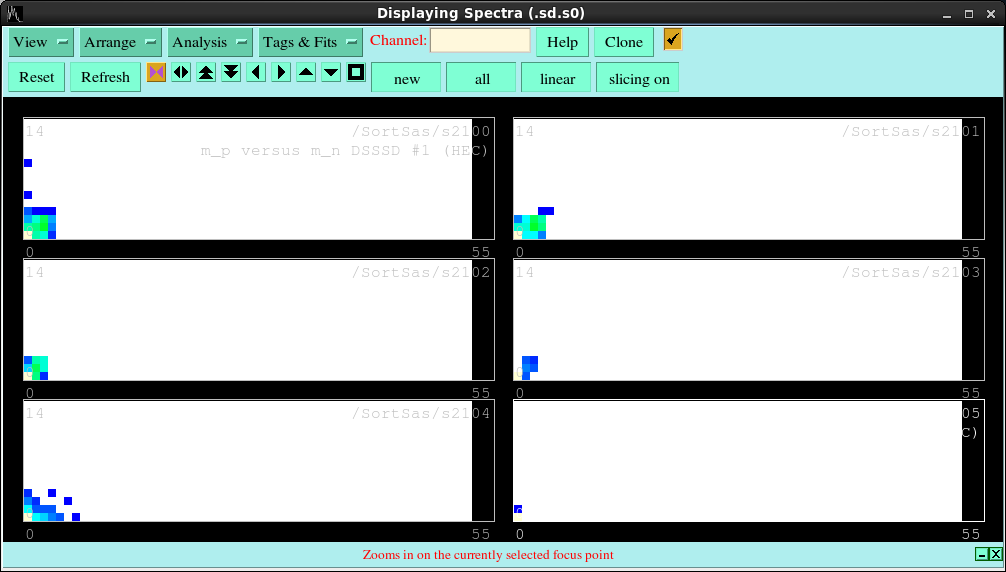Image resolution: width=1006 pixels, height=572 pixels.
Task: Open the View dropdown menu
Action: pyautogui.click(x=41, y=42)
